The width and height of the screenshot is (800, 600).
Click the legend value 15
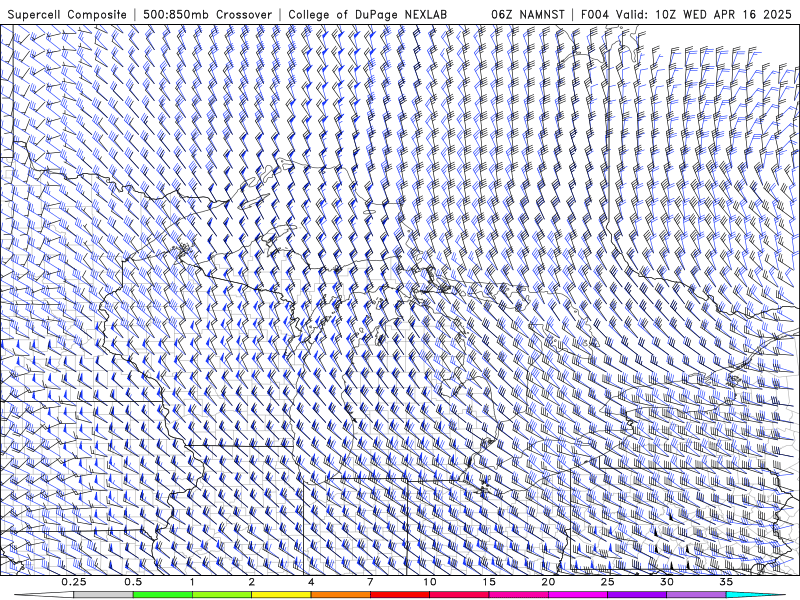[489, 582]
